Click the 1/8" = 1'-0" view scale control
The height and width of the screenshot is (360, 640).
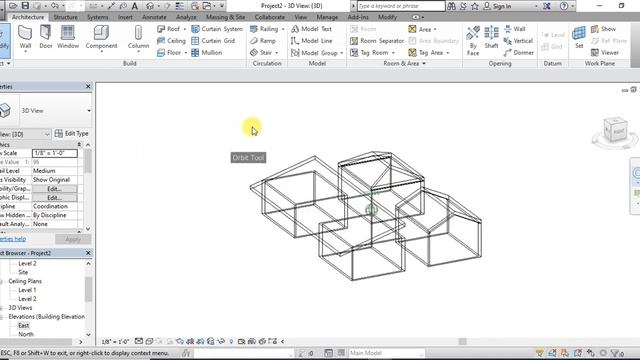pyautogui.click(x=116, y=342)
